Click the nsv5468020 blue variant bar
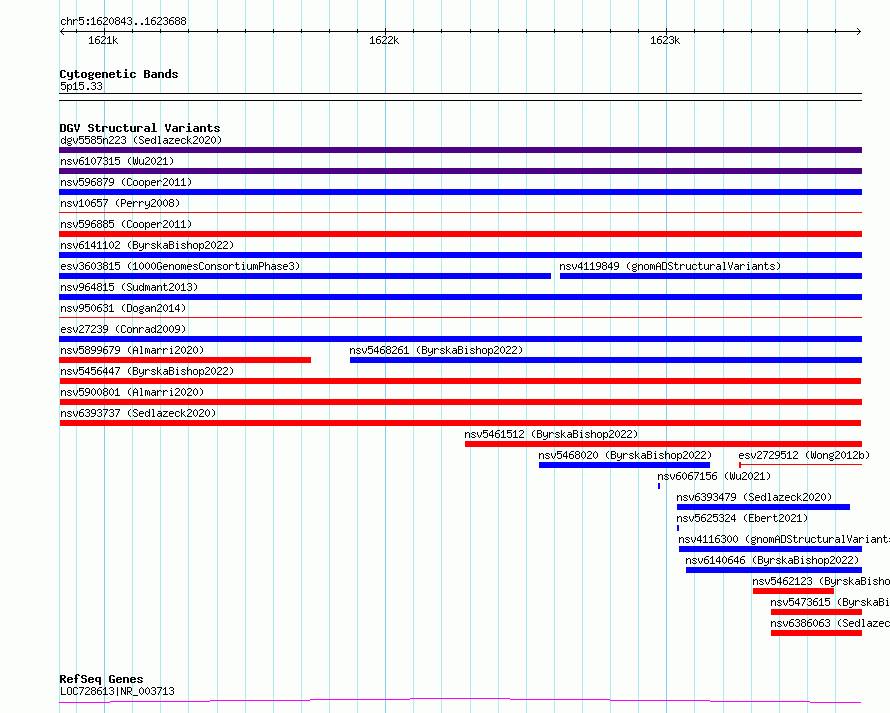Viewport: 890px width, 713px height. click(624, 465)
